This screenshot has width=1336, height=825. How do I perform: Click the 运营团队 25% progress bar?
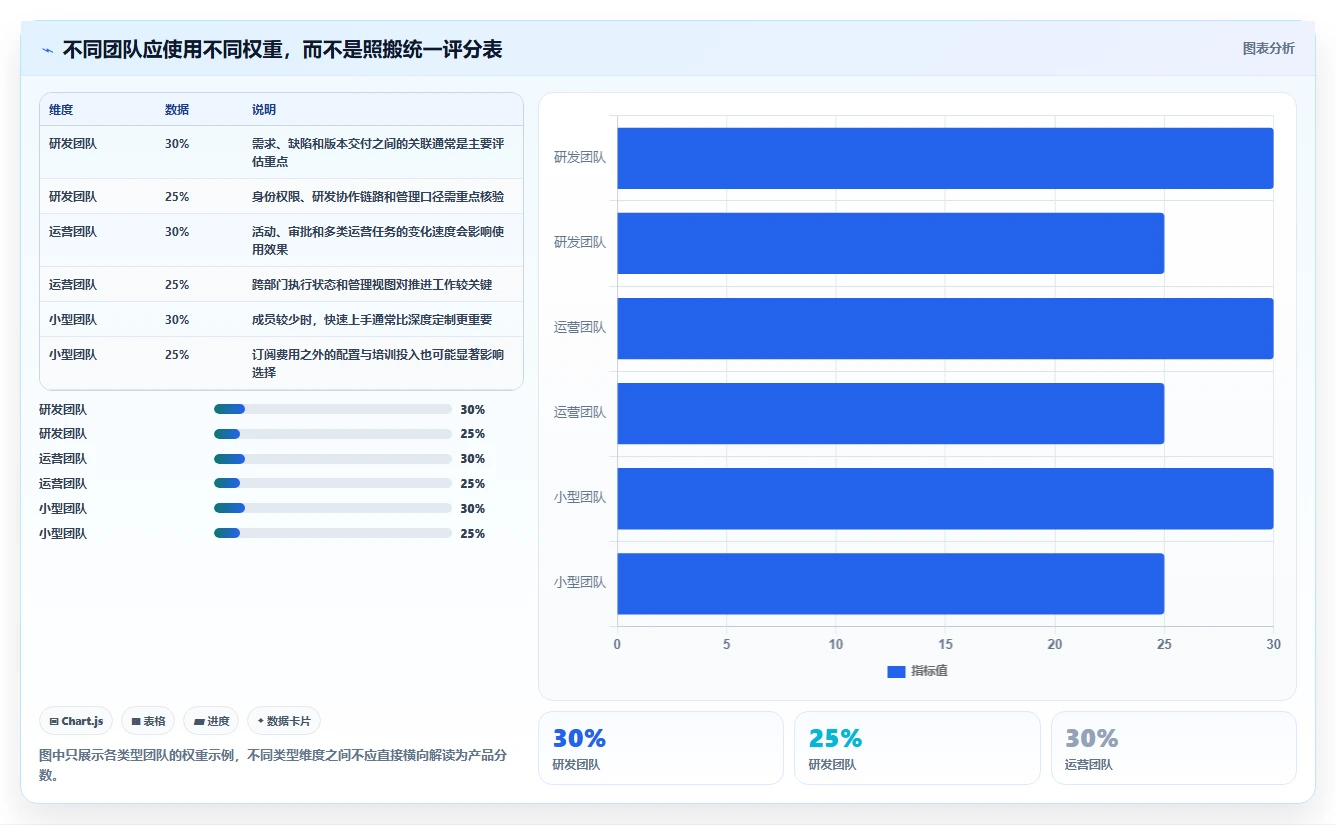(x=333, y=484)
